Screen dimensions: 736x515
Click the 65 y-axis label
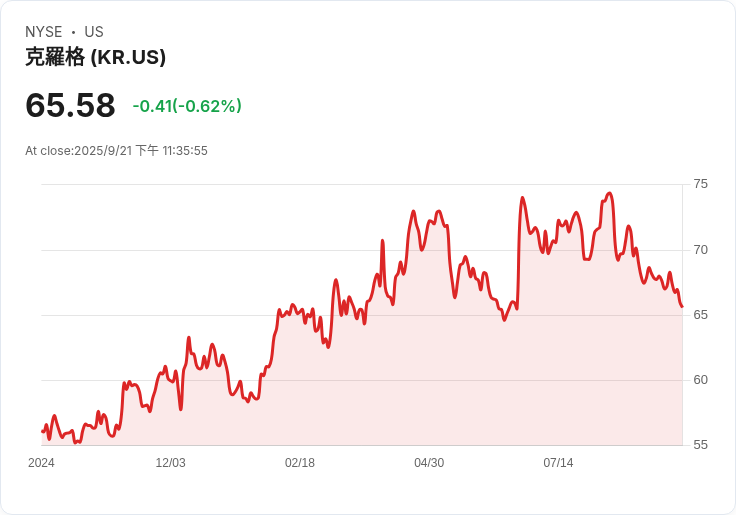700,314
